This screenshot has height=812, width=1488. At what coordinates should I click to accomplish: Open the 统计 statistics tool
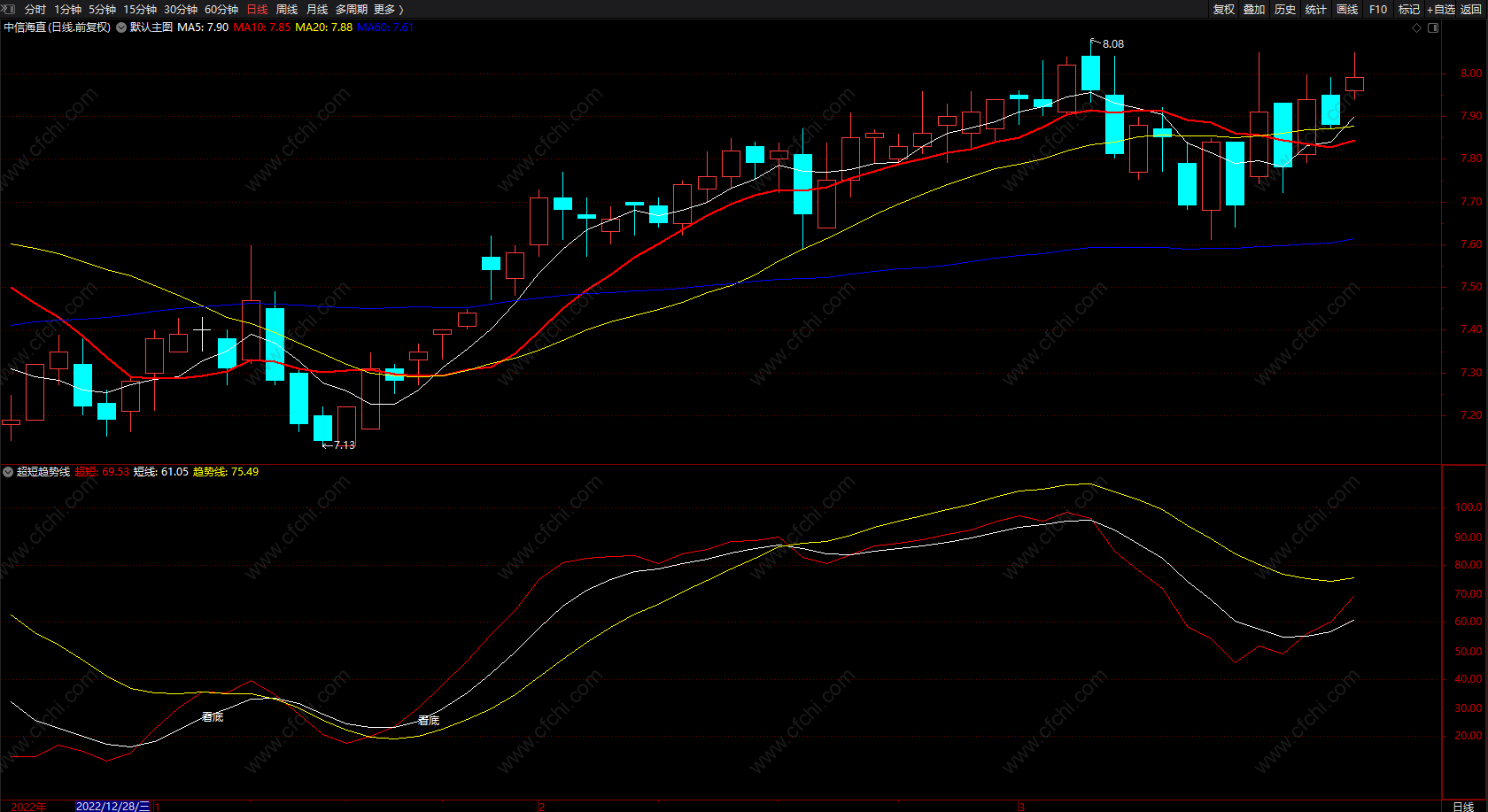point(1316,9)
